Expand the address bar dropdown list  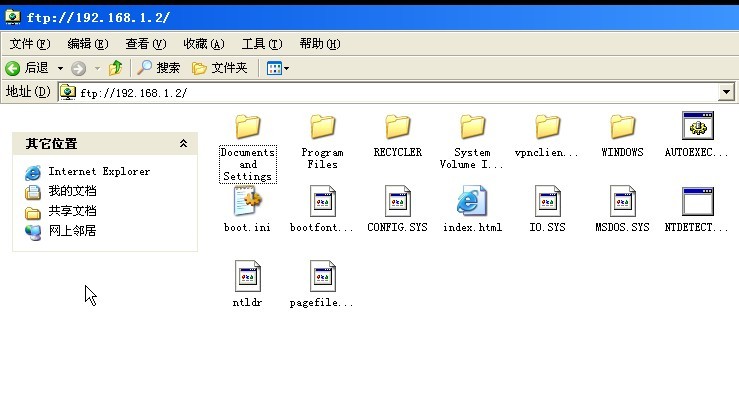pos(726,92)
